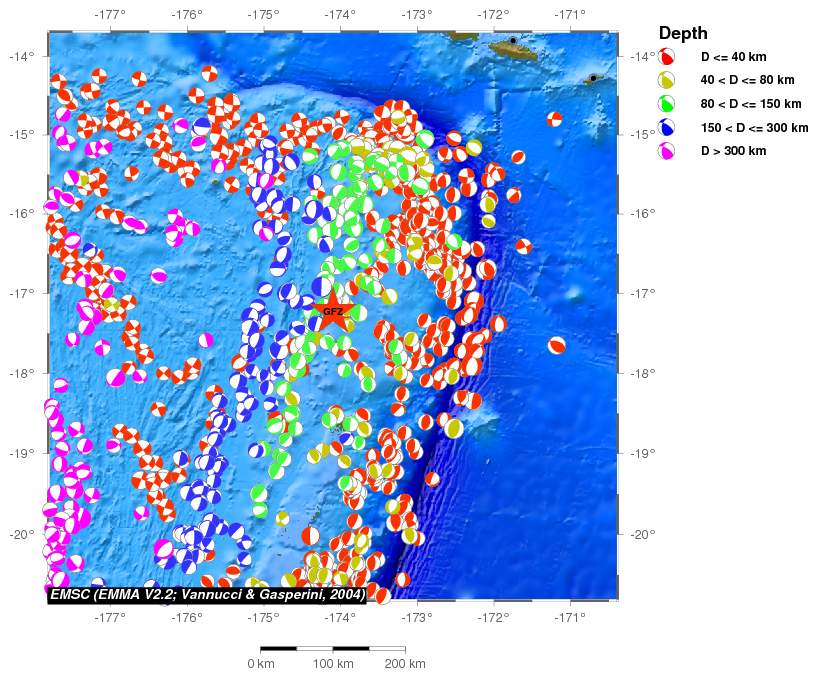Select the 200 km scale bar label
The image size is (818, 678).
(x=404, y=664)
